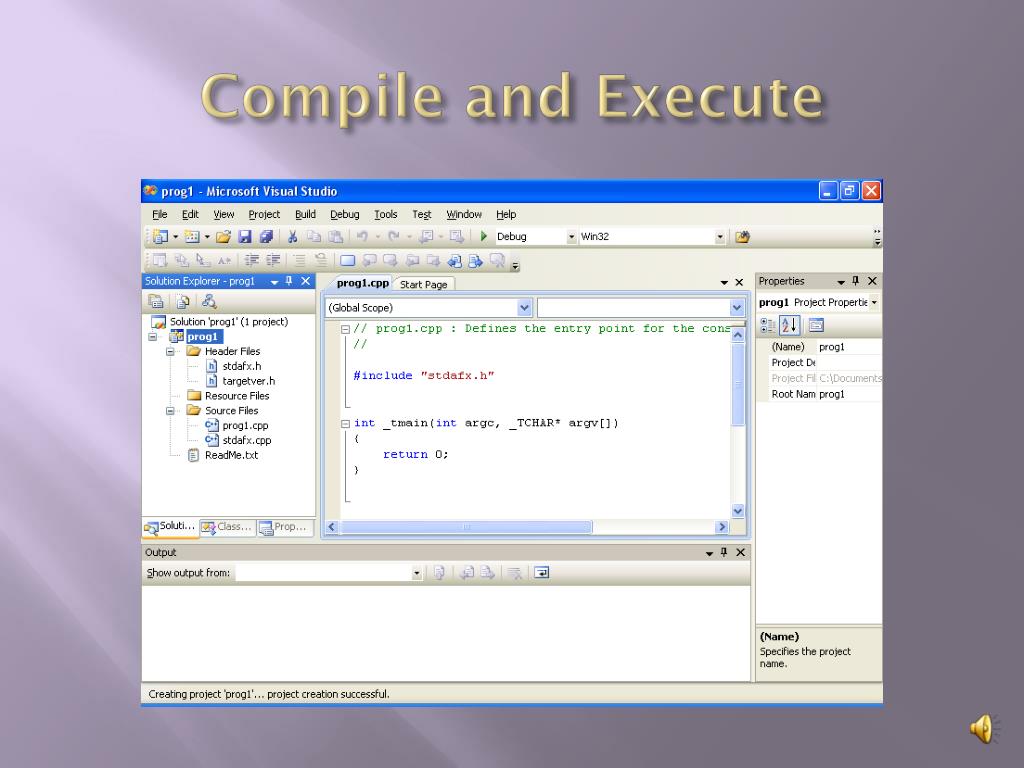Collapse the _tmain function code block
1024x768 pixels.
[x=345, y=424]
